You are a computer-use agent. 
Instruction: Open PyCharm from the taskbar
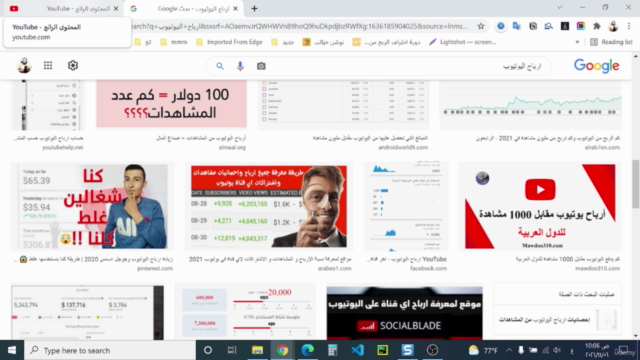[x=382, y=350]
